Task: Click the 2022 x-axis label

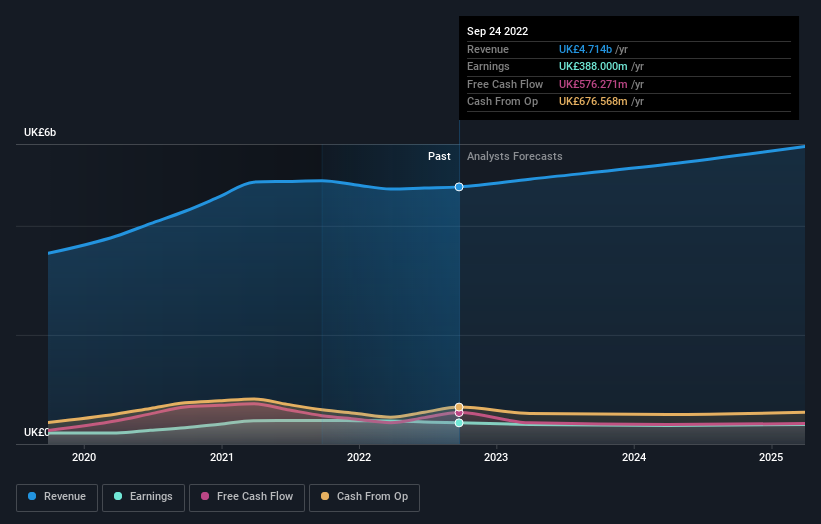Action: 359,457
